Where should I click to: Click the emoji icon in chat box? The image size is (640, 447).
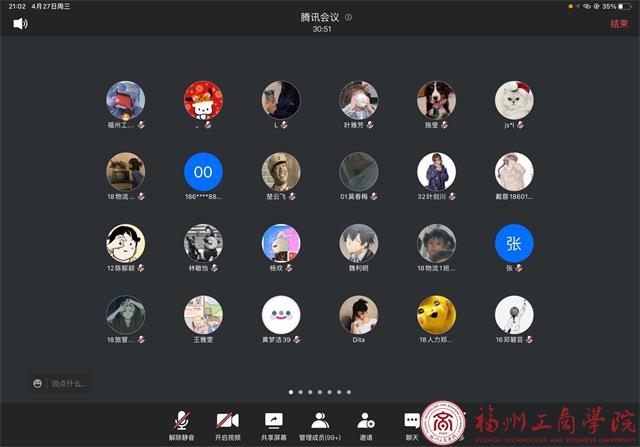click(x=38, y=382)
